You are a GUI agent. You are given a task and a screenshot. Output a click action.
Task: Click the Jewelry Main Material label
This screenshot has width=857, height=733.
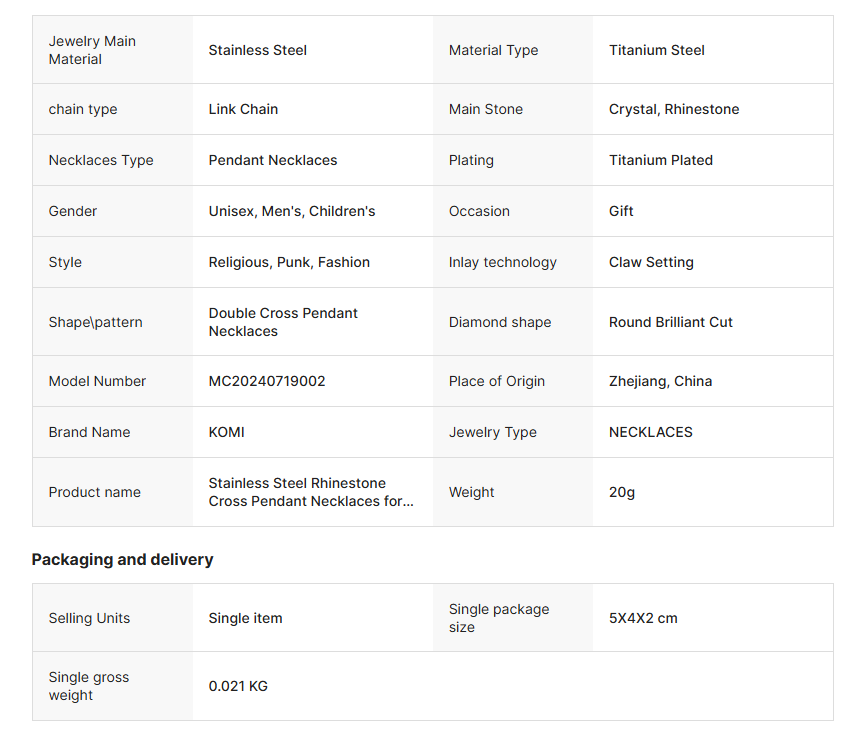click(92, 50)
